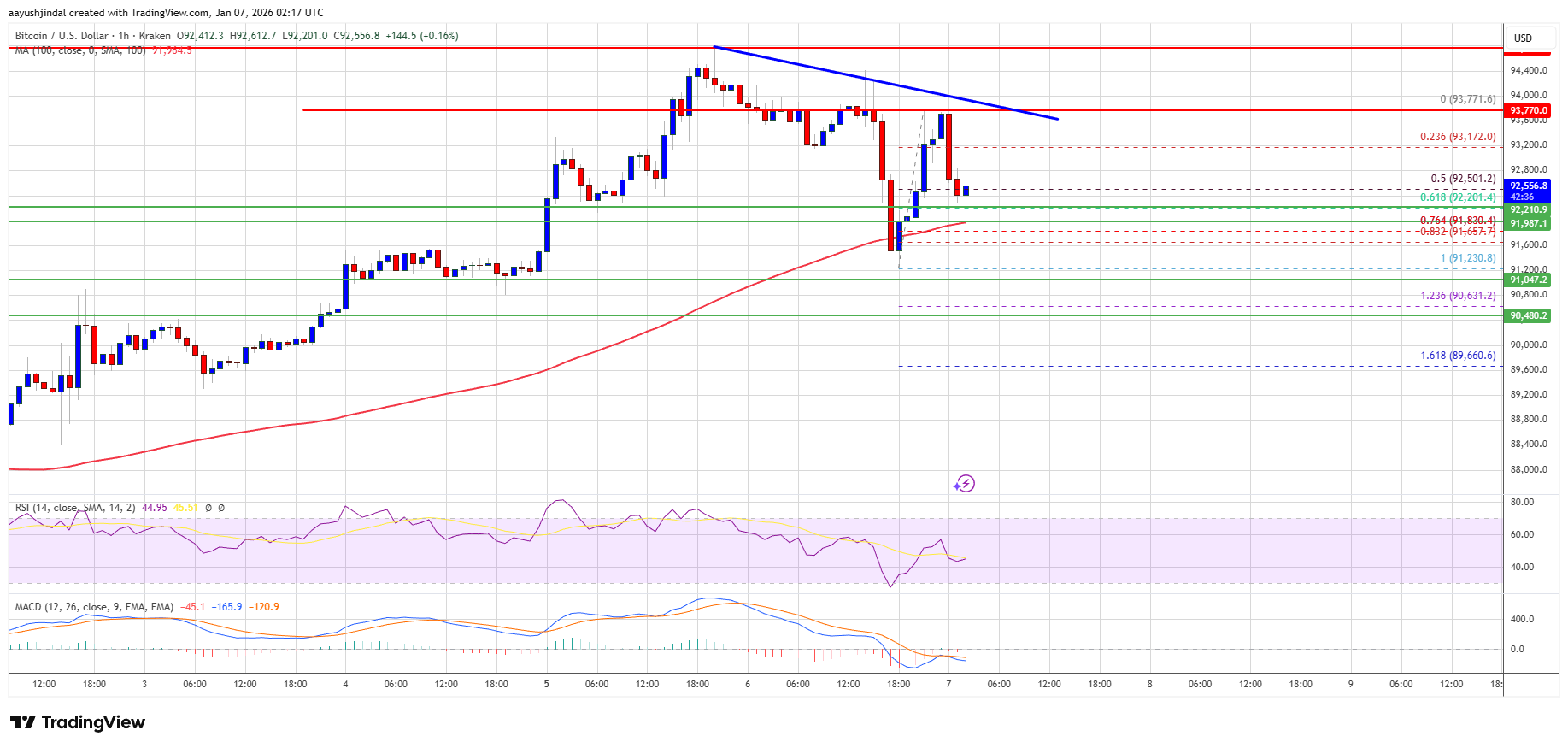This screenshot has width=1568, height=748.
Task: Click the purple lightning bolt event icon
Action: pyautogui.click(x=964, y=484)
